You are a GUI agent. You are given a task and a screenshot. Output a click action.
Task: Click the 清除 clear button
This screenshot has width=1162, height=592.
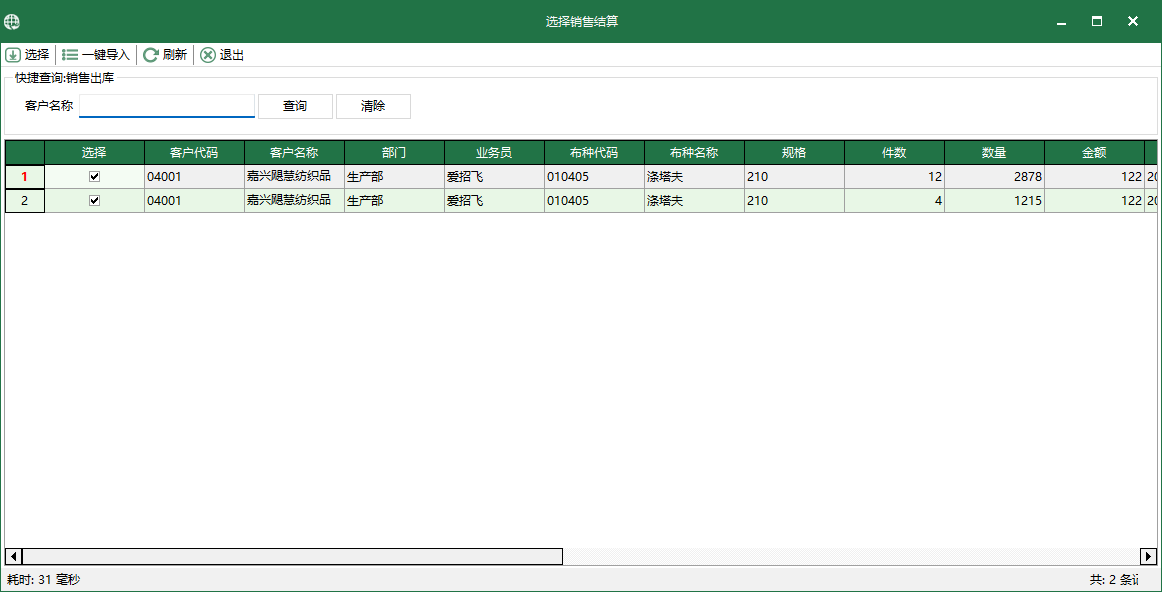pyautogui.click(x=373, y=106)
